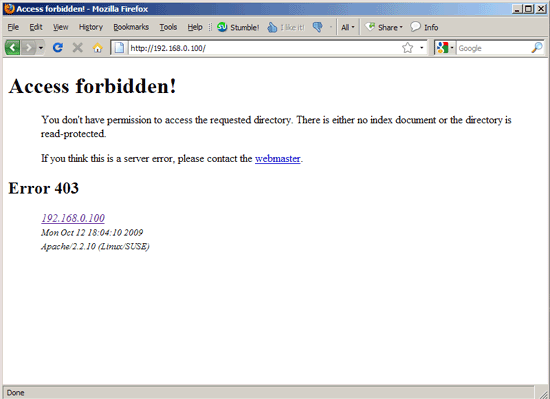Open the back/forward history dropdown arrow
Viewport: 550px width, 399px height.
tap(41, 48)
